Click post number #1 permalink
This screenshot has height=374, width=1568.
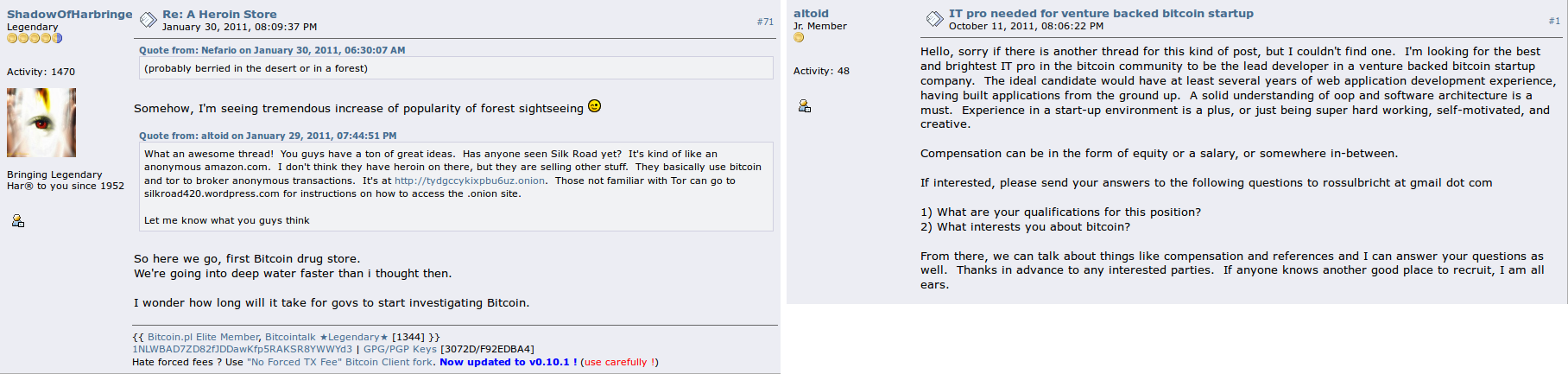point(1554,21)
